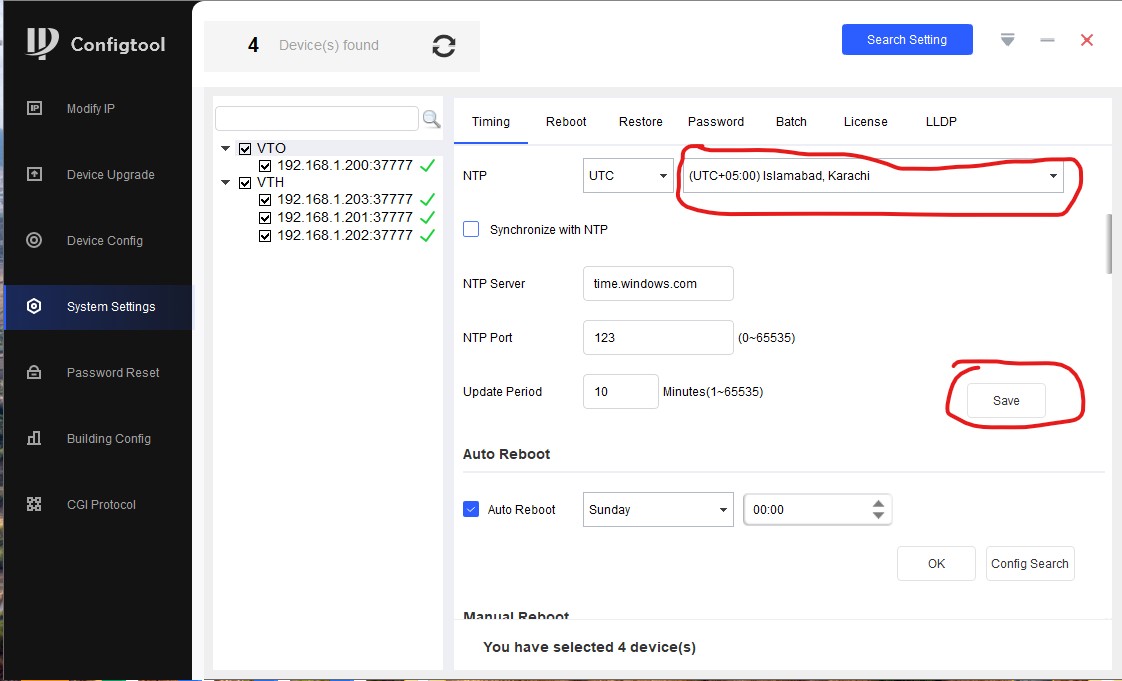Open the Sunday reboot day dropdown
This screenshot has height=681, width=1122.
coord(657,509)
